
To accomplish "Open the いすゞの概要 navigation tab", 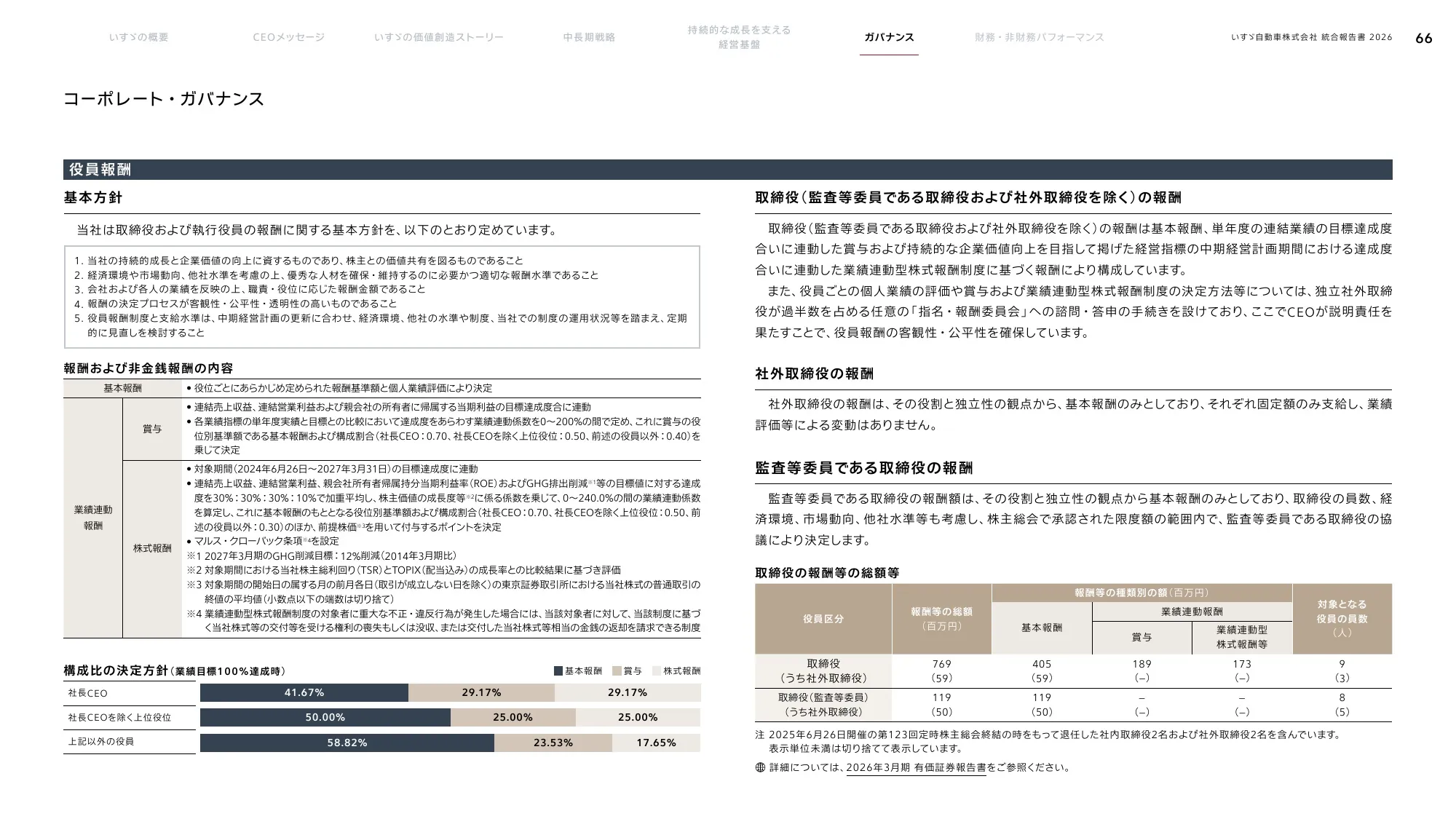I will pyautogui.click(x=138, y=37).
